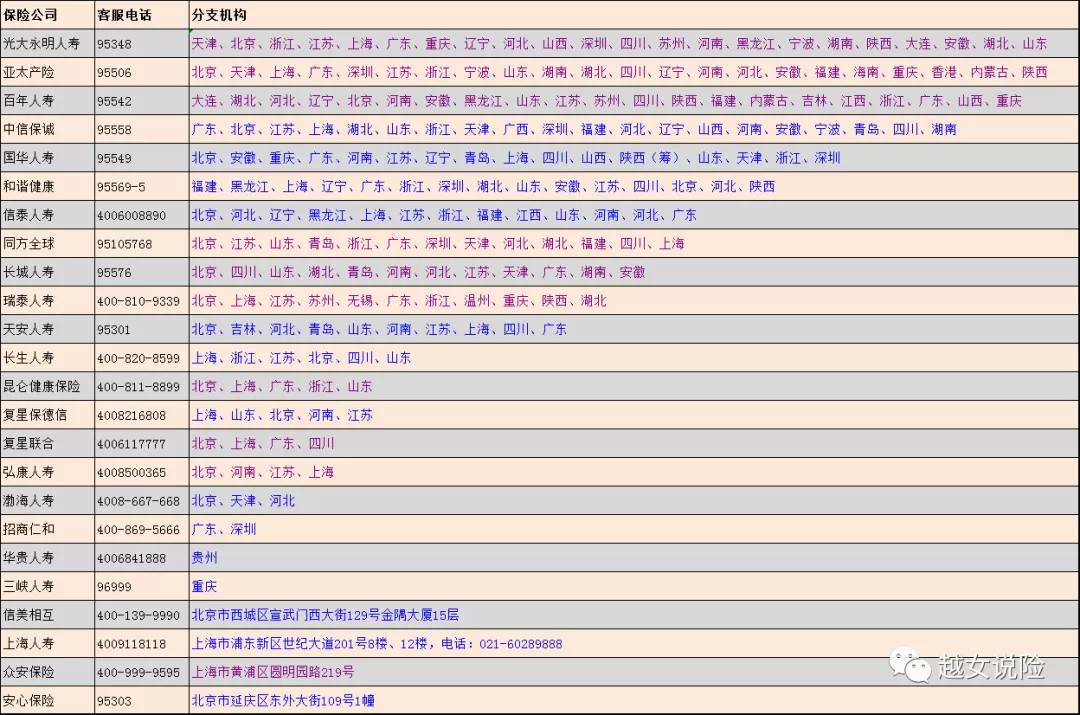Select the 渤海人寿 cell
Image resolution: width=1080 pixels, height=715 pixels.
point(47,501)
